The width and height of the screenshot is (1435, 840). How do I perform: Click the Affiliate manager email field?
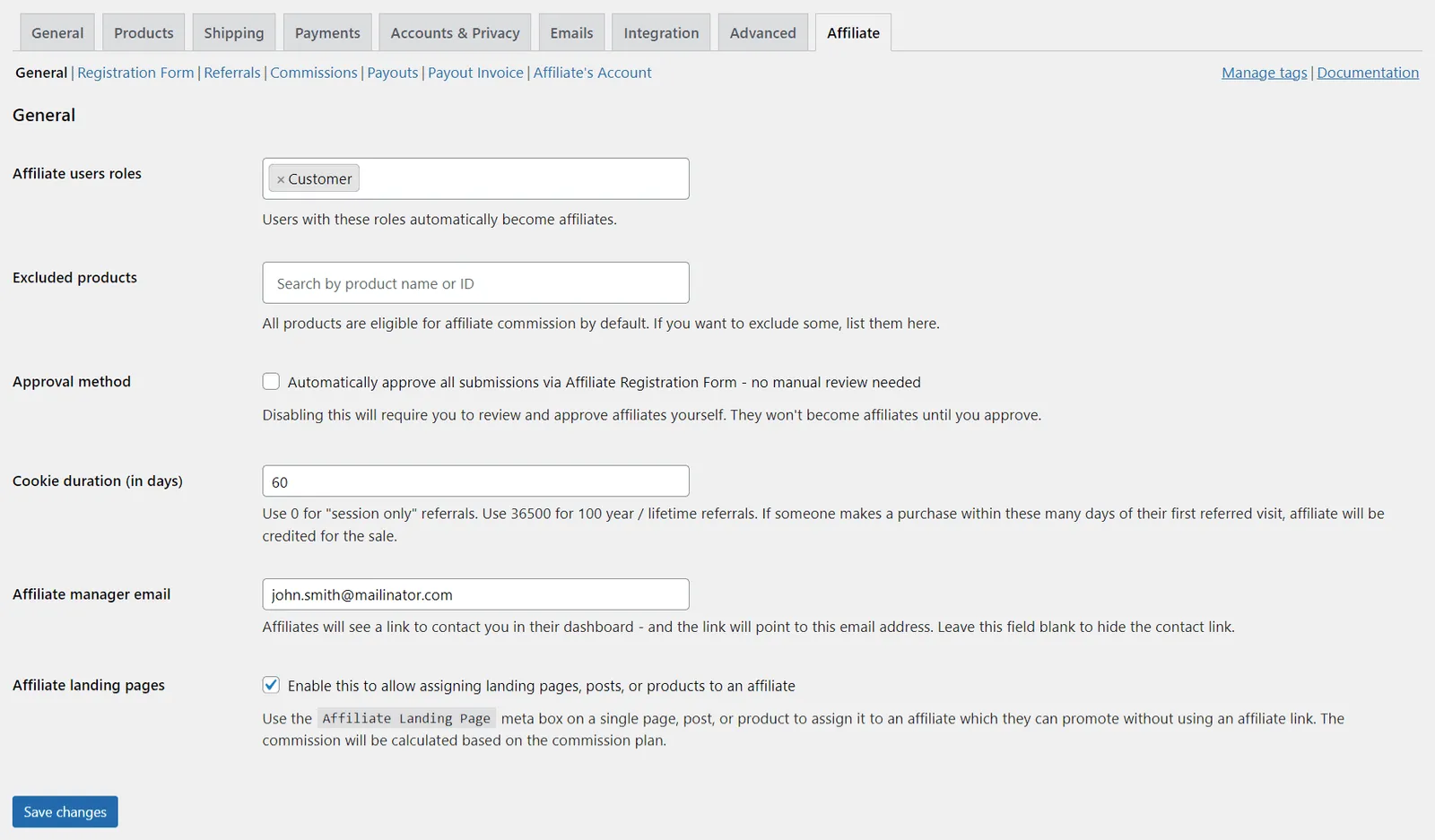(475, 594)
